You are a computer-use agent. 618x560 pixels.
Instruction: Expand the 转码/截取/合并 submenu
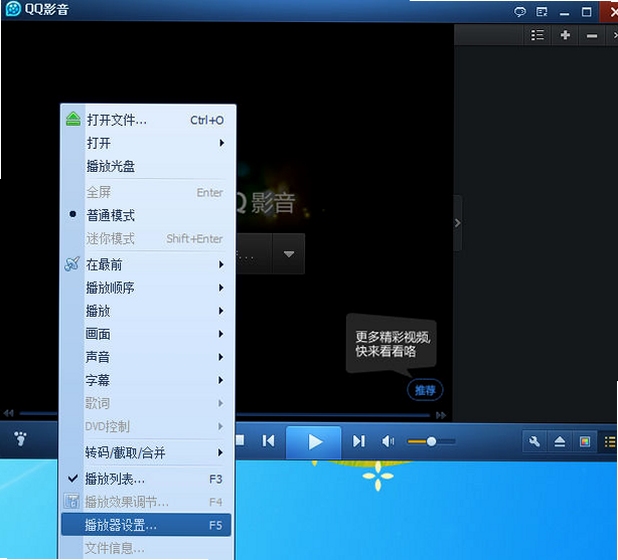146,452
